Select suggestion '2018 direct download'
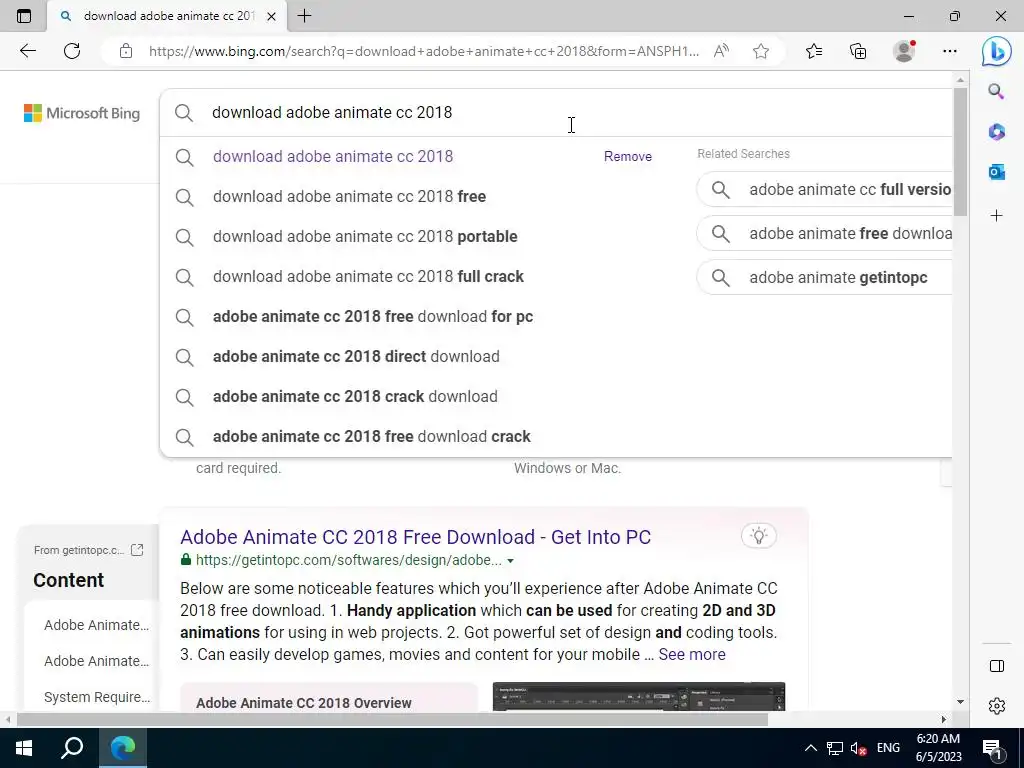The image size is (1024, 768). pos(356,357)
